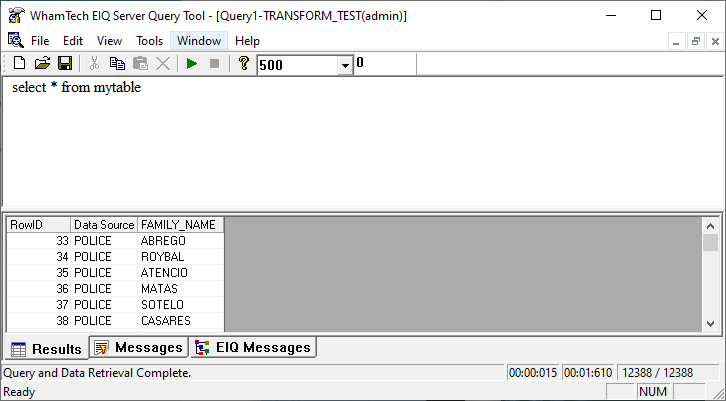Image resolution: width=726 pixels, height=401 pixels.
Task: Click POLICE cell in row 38
Action: point(104,320)
